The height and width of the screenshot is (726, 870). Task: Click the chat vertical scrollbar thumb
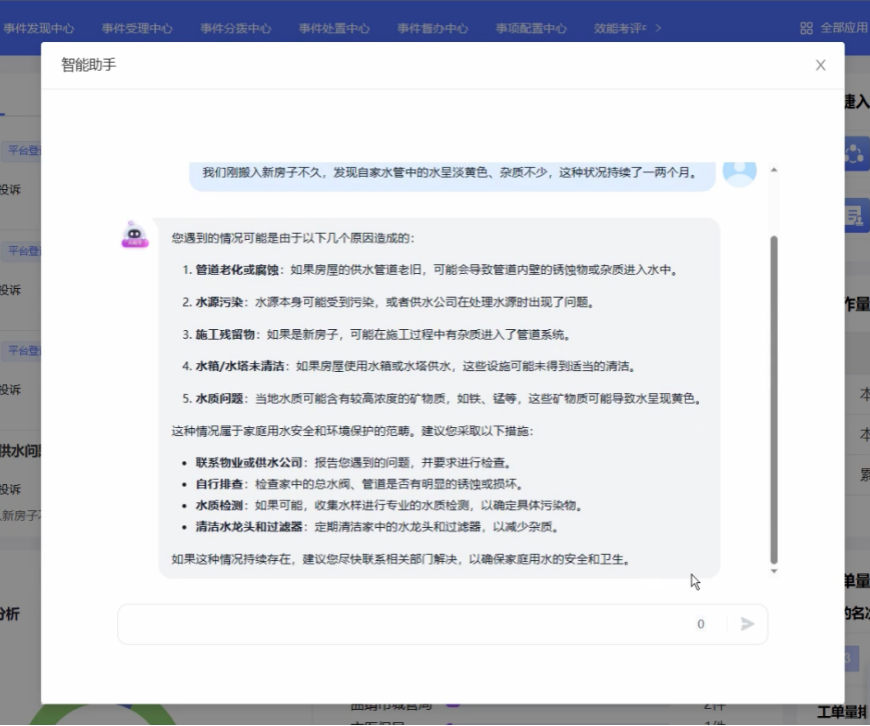773,400
